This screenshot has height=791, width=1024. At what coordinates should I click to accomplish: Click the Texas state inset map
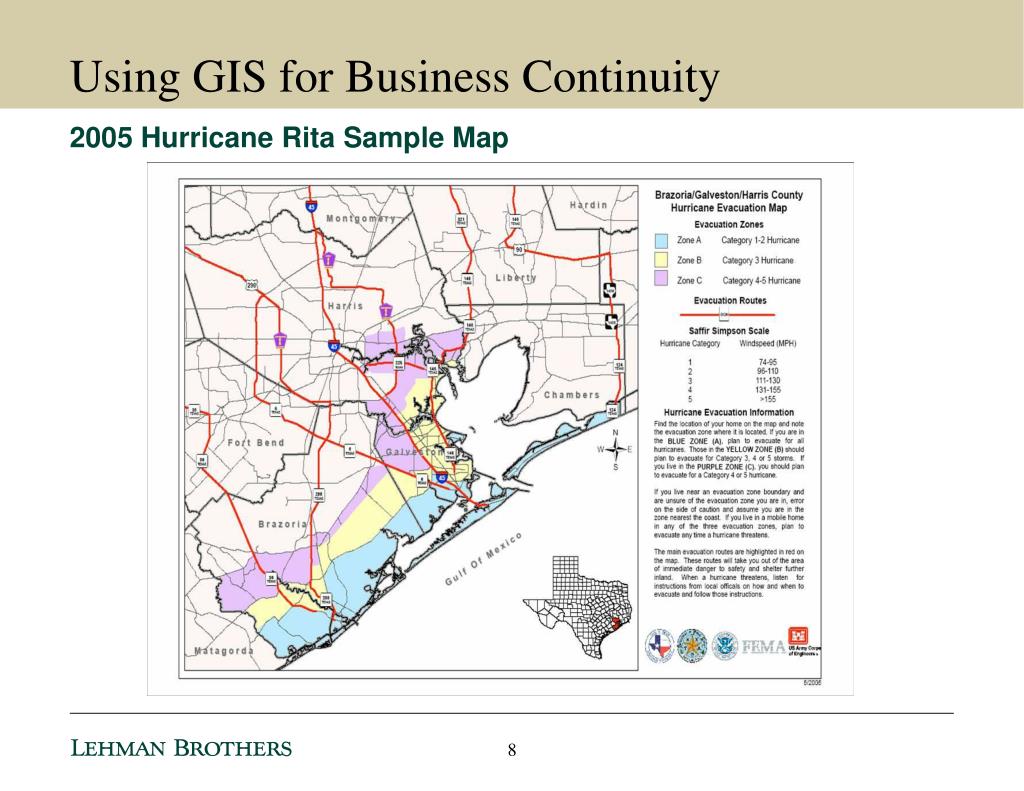pos(577,607)
